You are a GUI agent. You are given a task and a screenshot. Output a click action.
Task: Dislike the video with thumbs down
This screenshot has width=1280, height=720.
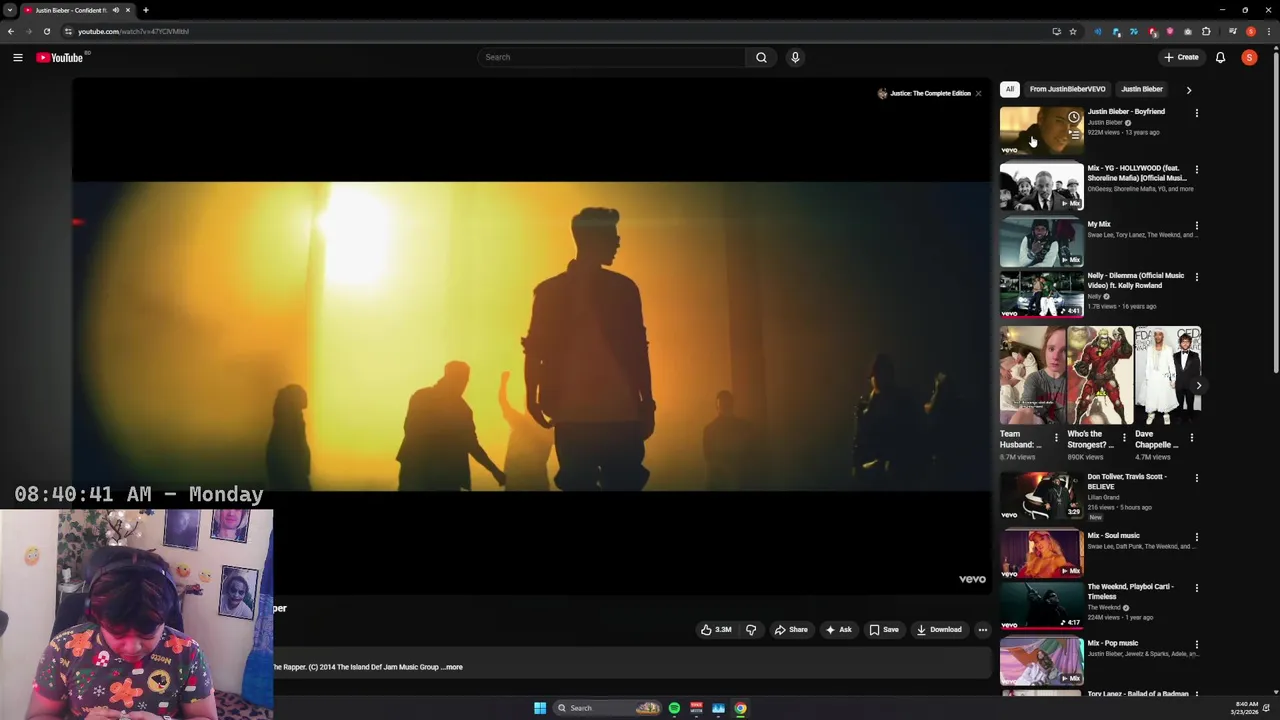point(751,630)
